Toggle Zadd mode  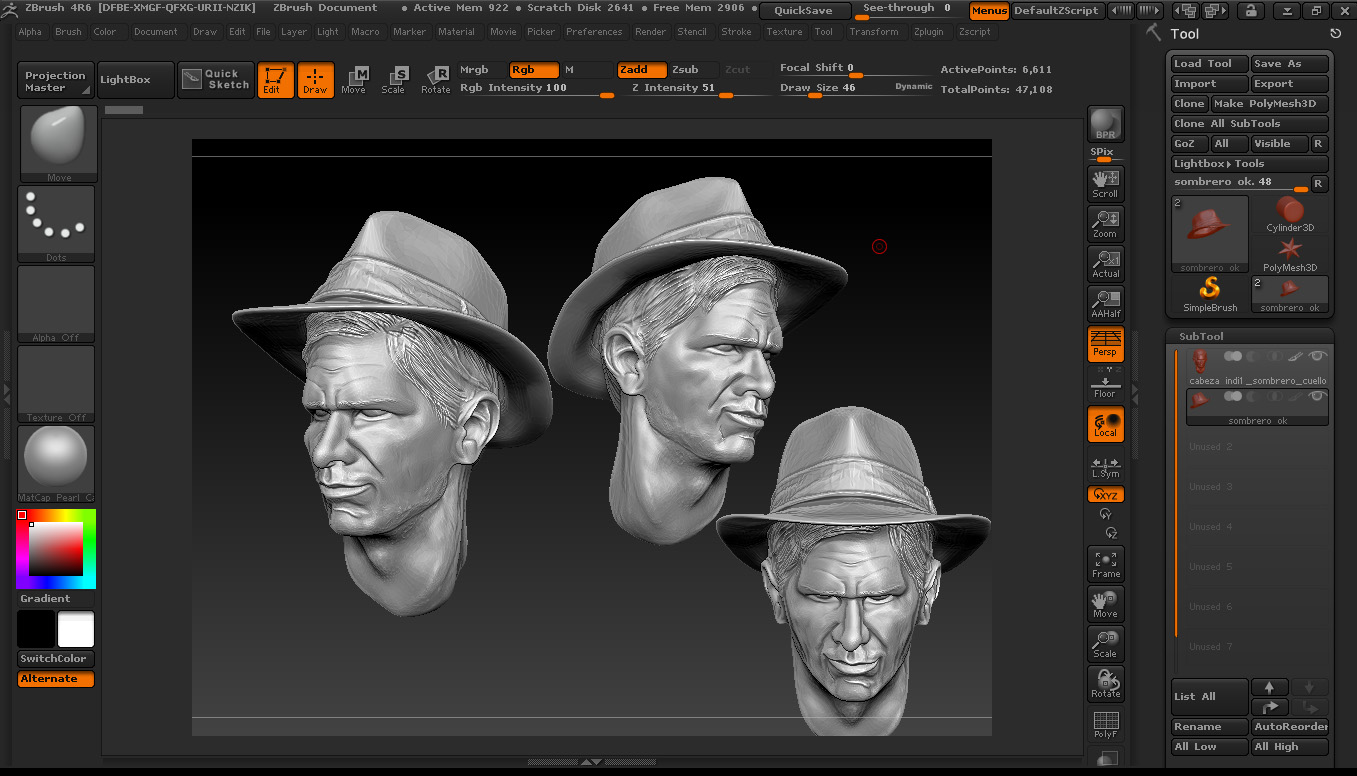coord(642,70)
